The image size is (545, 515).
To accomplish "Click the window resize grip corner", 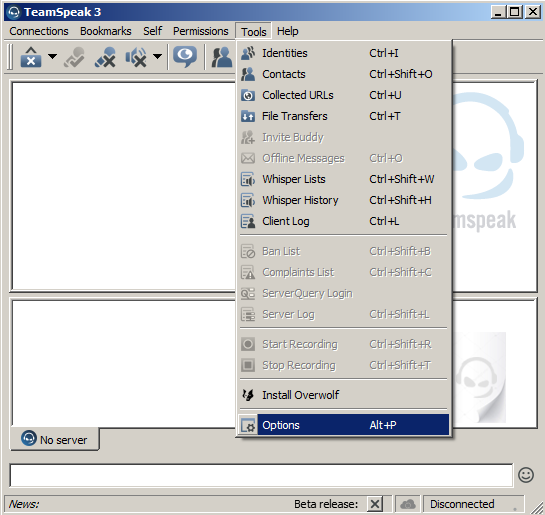I will (536, 508).
